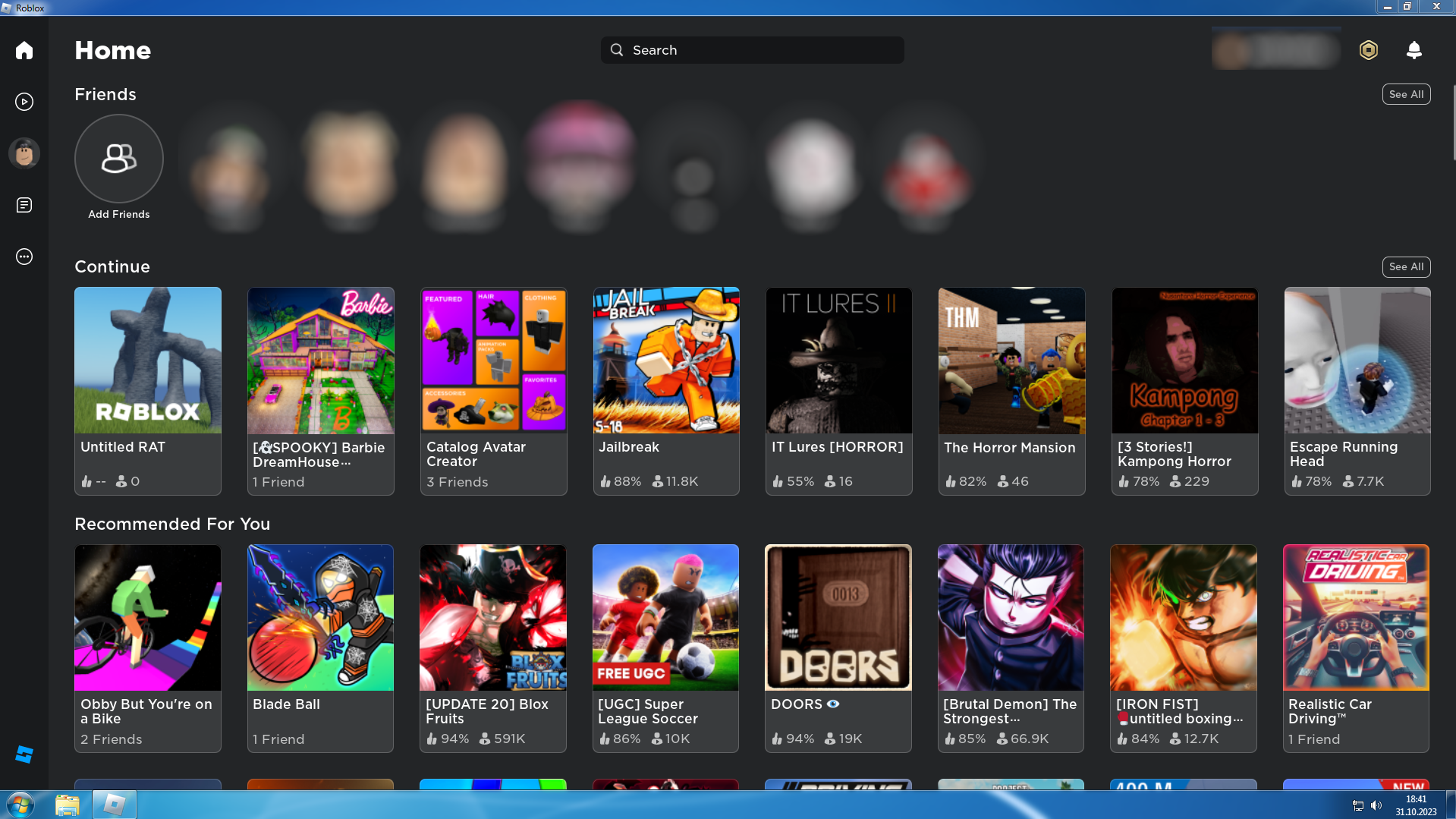The image size is (1456, 819).
Task: Open File Explorer from the taskbar
Action: 68,805
